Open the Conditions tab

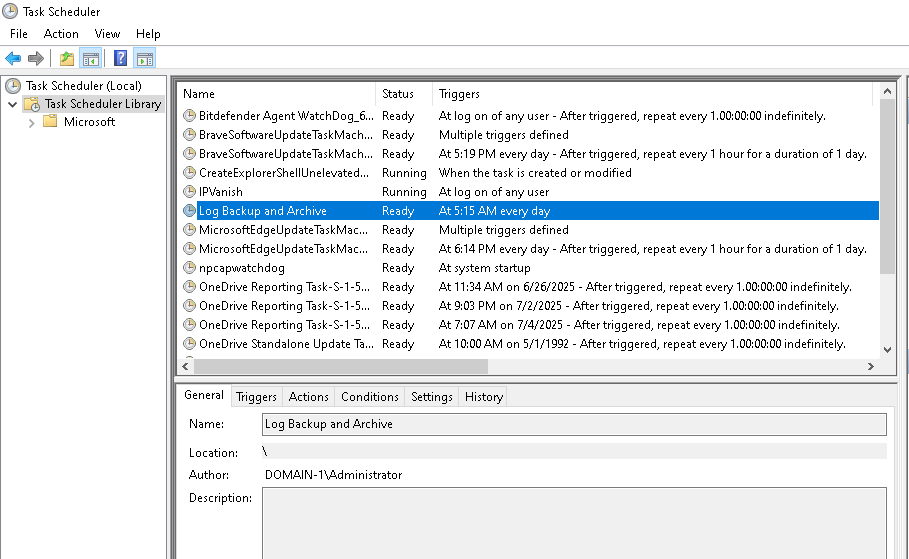(x=369, y=397)
